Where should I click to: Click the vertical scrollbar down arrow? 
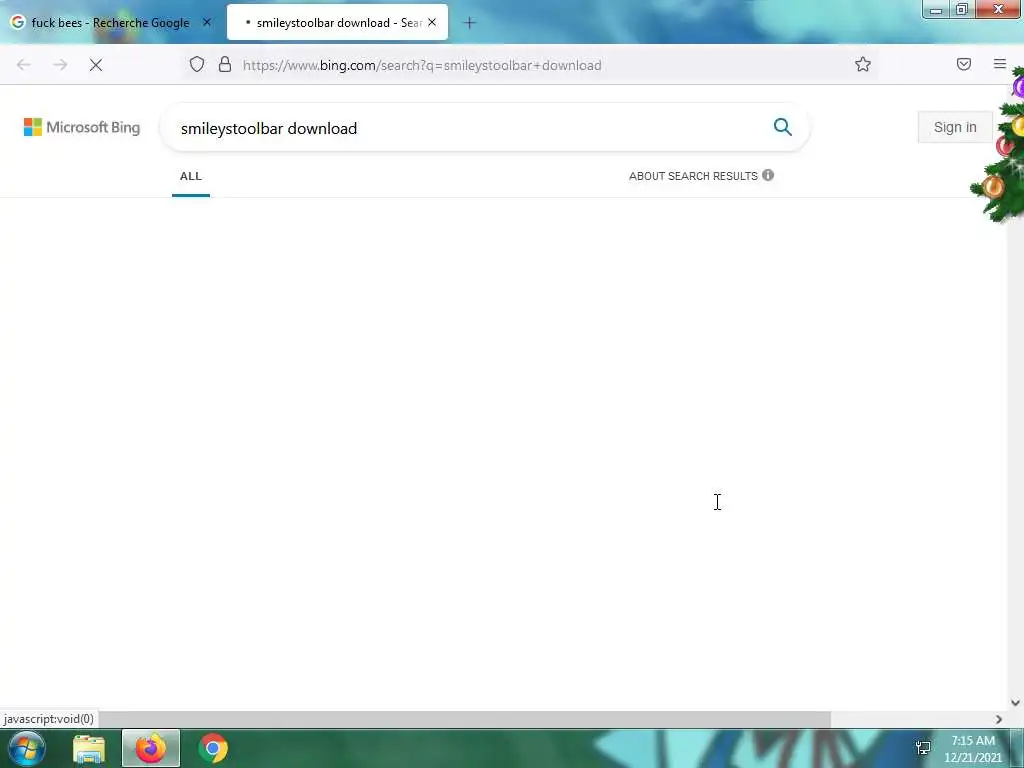1015,703
